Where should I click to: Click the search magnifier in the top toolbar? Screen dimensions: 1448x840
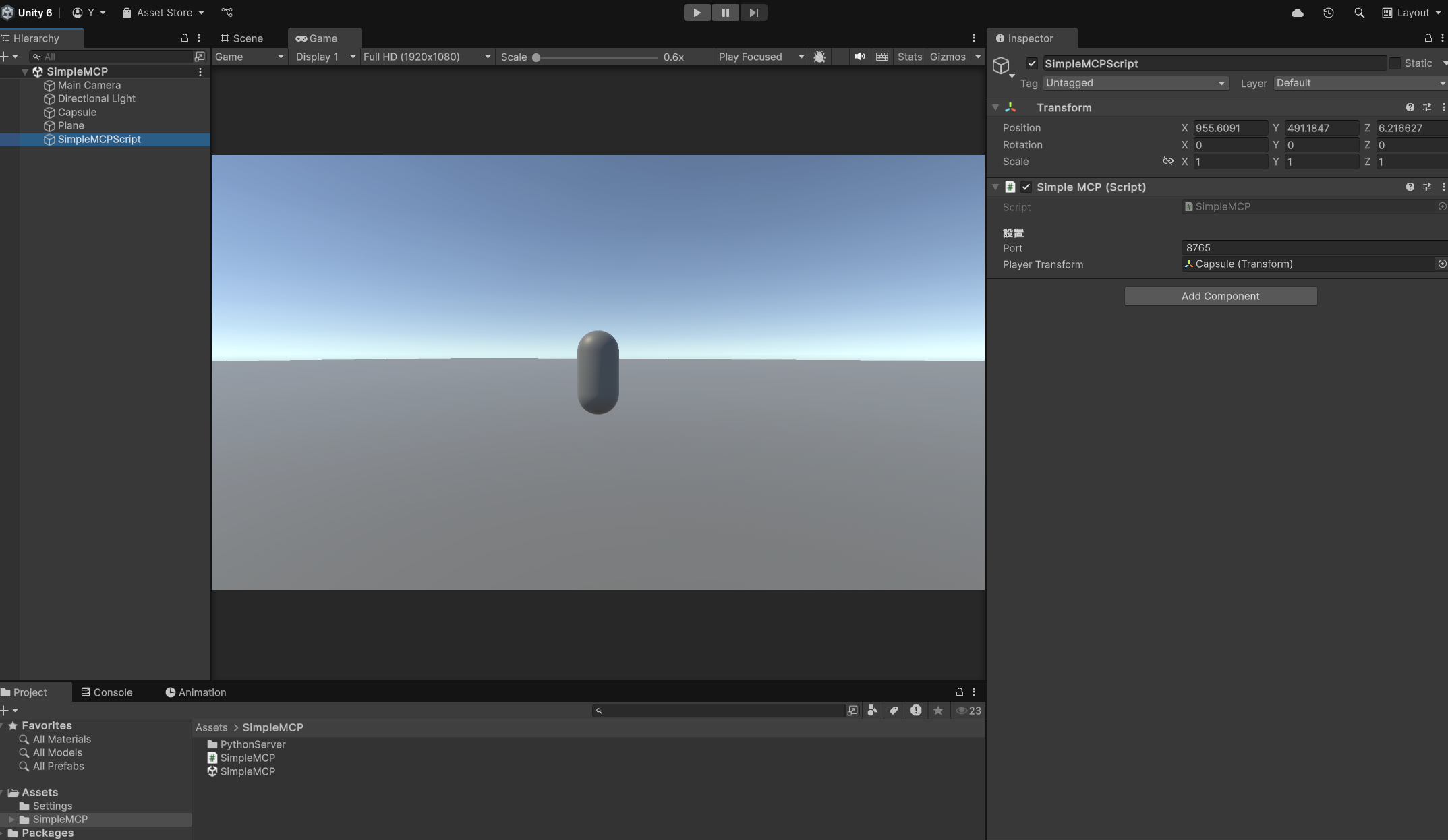click(x=1359, y=13)
